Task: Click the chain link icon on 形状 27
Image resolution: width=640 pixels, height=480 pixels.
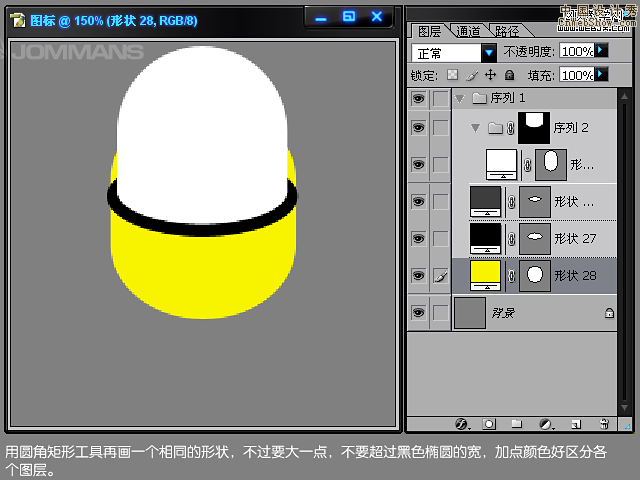Action: coord(511,239)
